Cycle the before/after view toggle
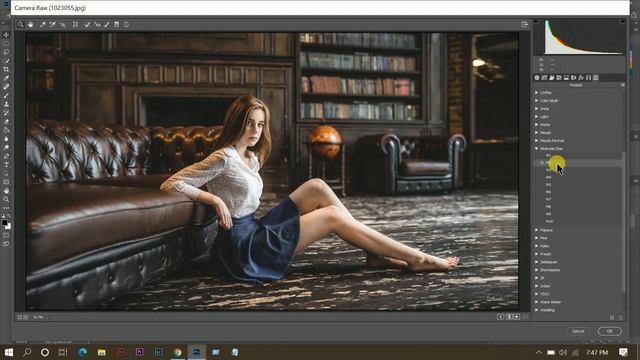Image resolution: width=640 pixels, height=360 pixels. pyautogui.click(x=501, y=317)
